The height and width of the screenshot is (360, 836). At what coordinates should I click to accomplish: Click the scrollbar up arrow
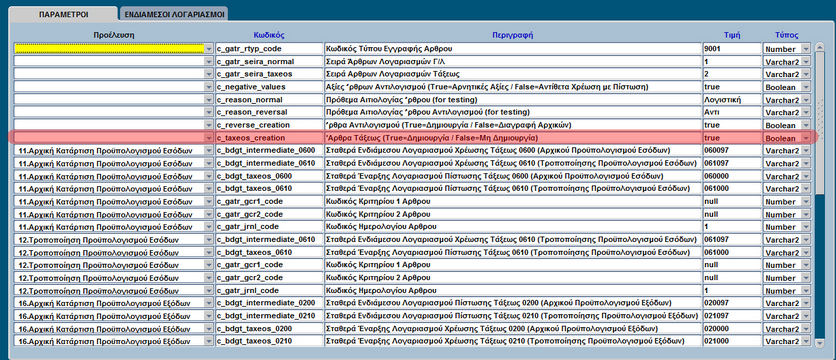point(820,48)
